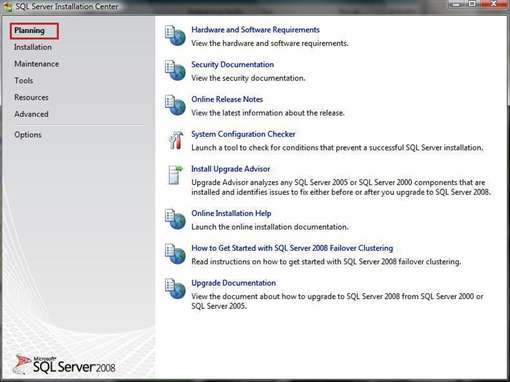Viewport: 510px width, 382px height.
Task: Click 'Launch a tool to check for conditions' description
Action: (337, 148)
